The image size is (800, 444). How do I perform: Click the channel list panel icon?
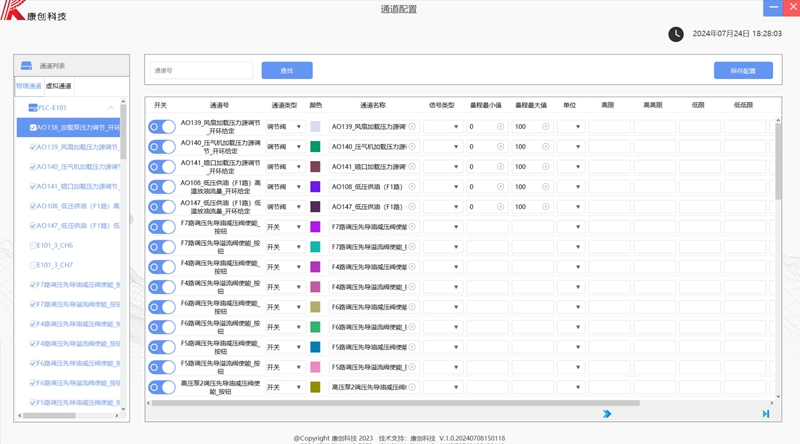26,65
